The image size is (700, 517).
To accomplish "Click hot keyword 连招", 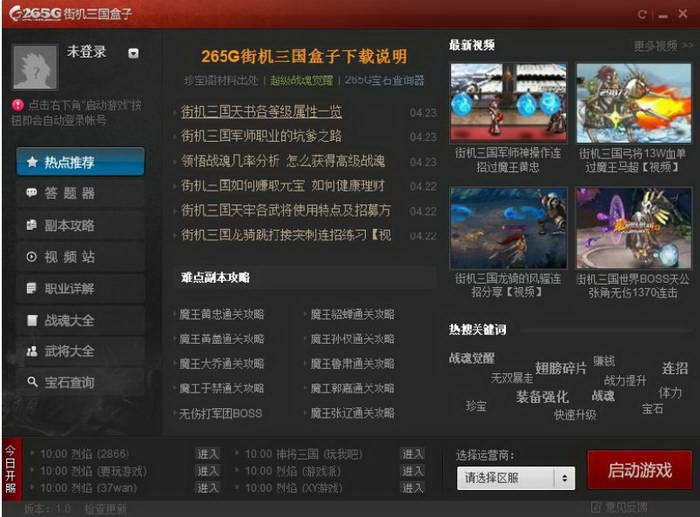I will (x=675, y=368).
